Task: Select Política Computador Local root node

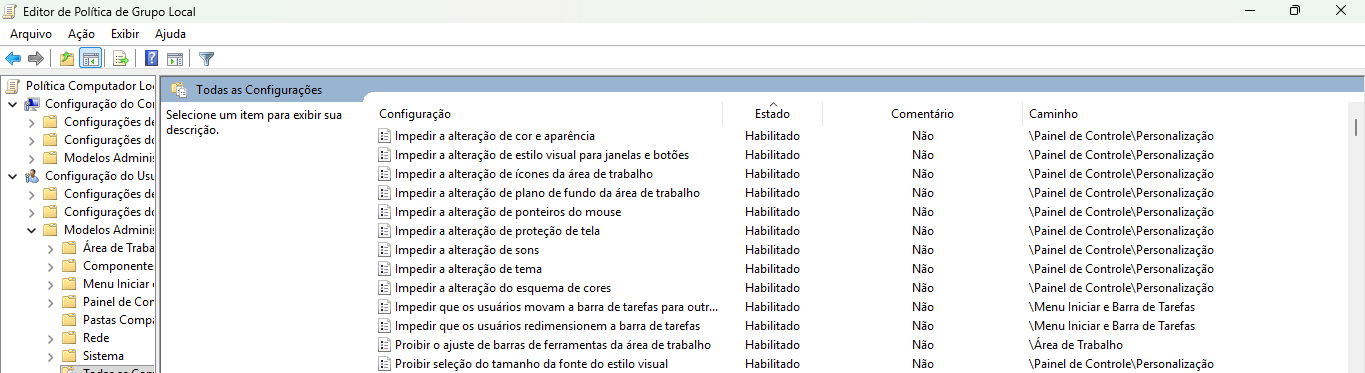Action: [x=90, y=86]
